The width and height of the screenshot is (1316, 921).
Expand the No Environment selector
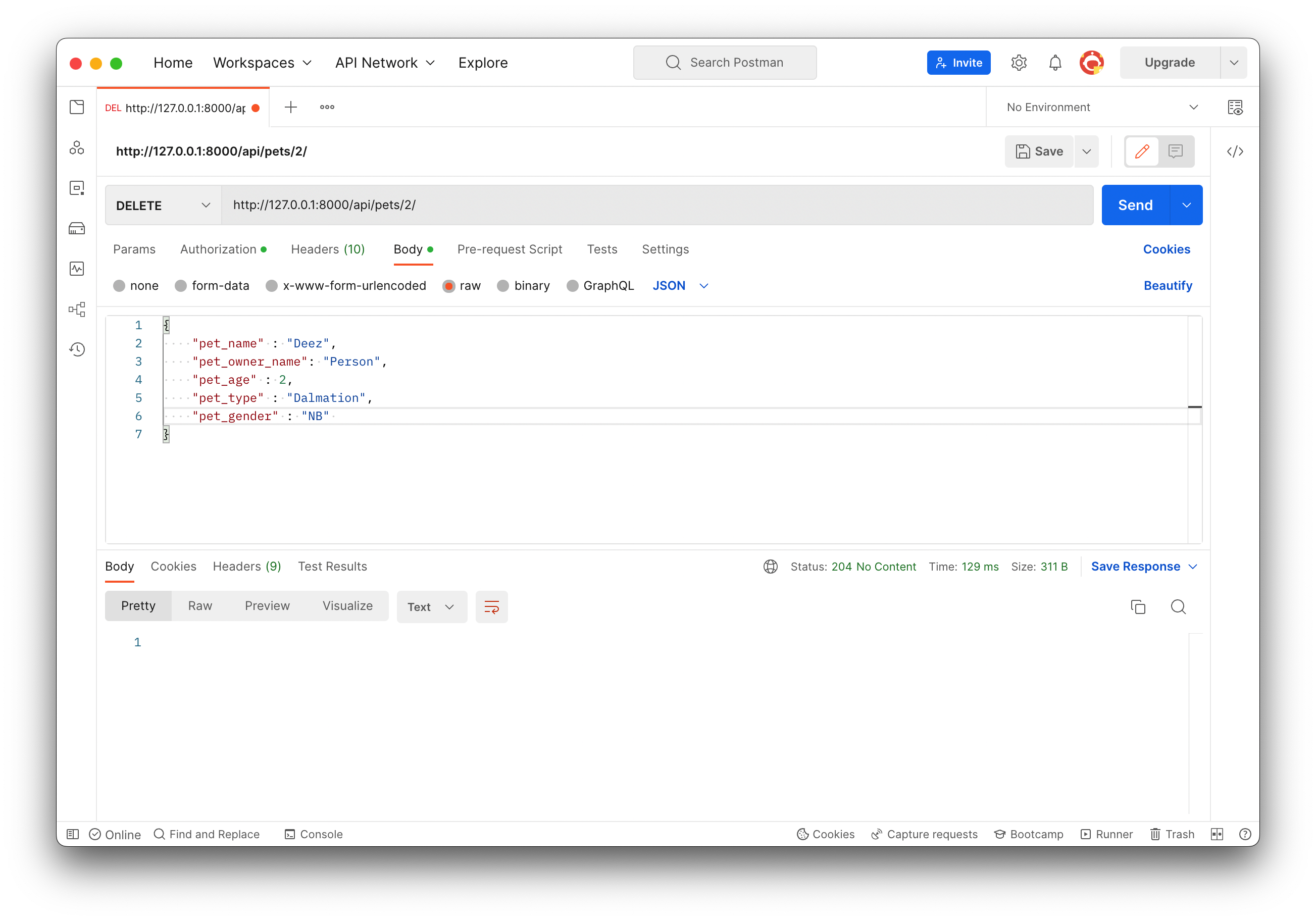click(x=1194, y=107)
